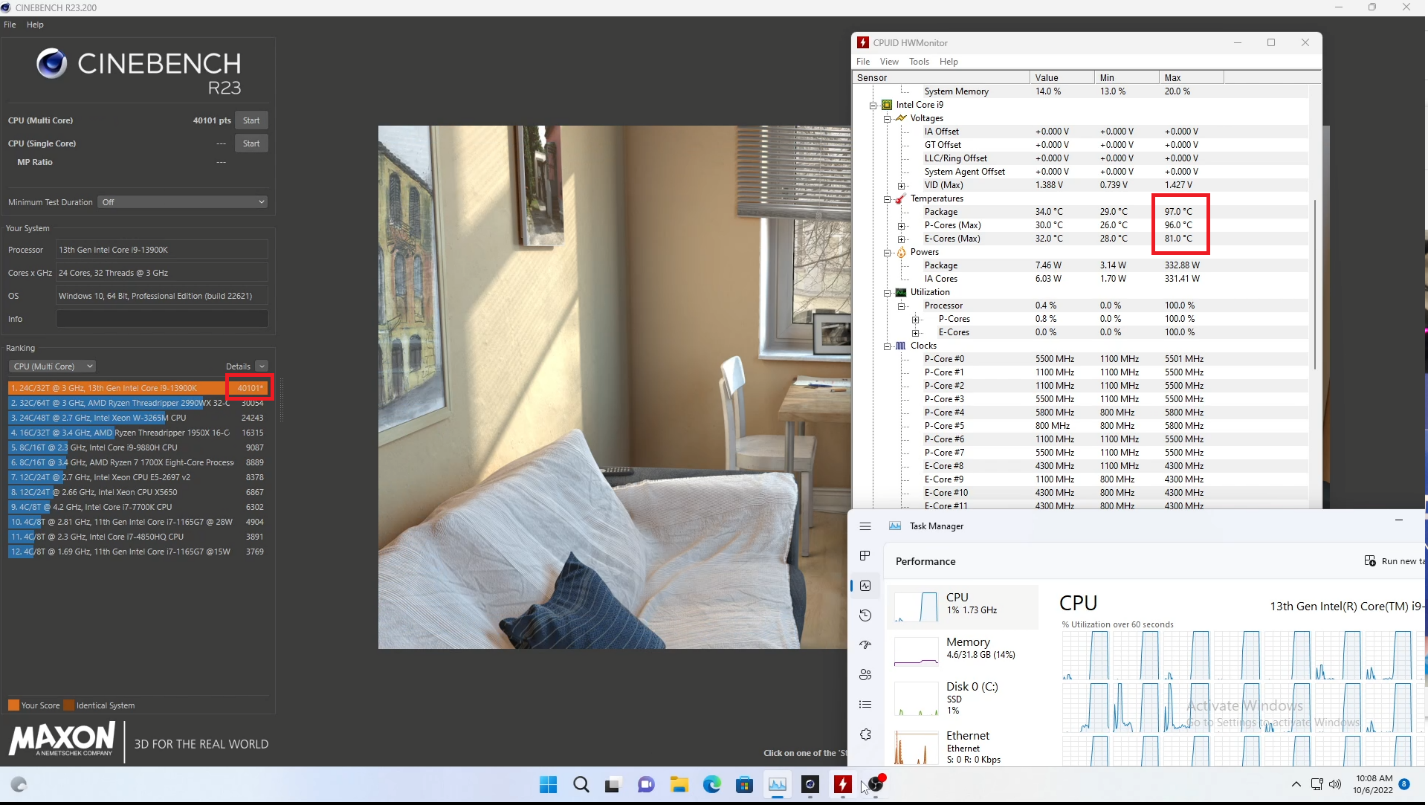Image resolution: width=1428 pixels, height=805 pixels.
Task: Open the Details dropdown in Ranking
Action: [x=261, y=366]
